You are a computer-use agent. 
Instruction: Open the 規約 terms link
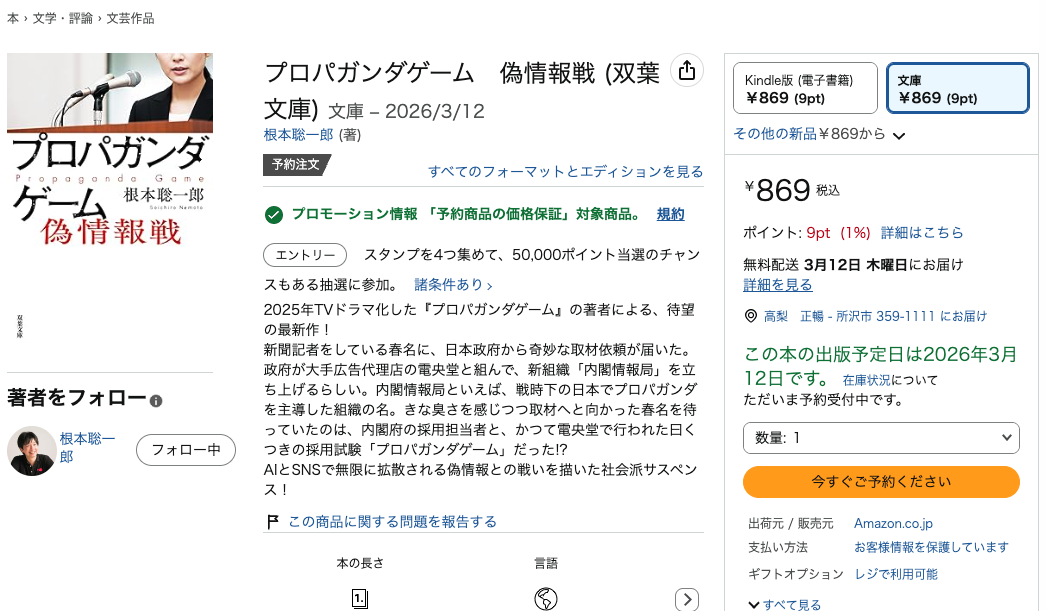[670, 215]
